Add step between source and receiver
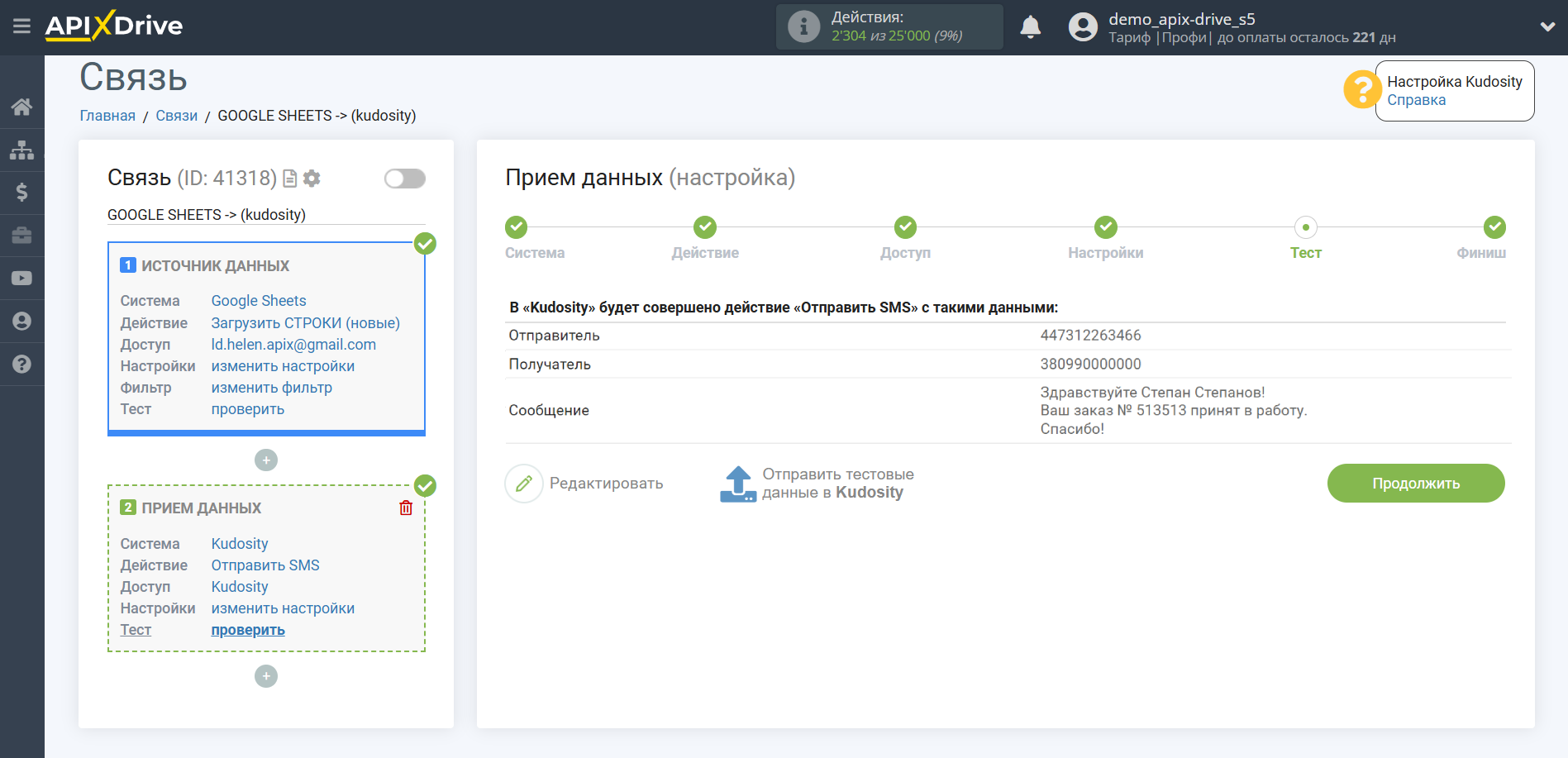Viewport: 1568px width, 758px height. tap(266, 460)
